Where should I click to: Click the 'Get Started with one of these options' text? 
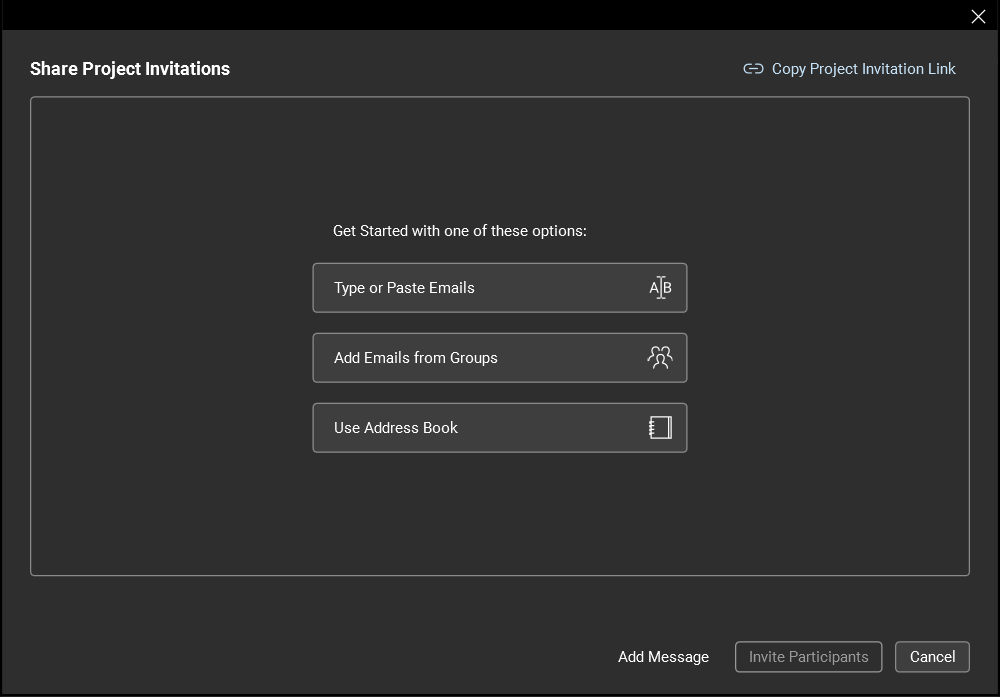[460, 231]
